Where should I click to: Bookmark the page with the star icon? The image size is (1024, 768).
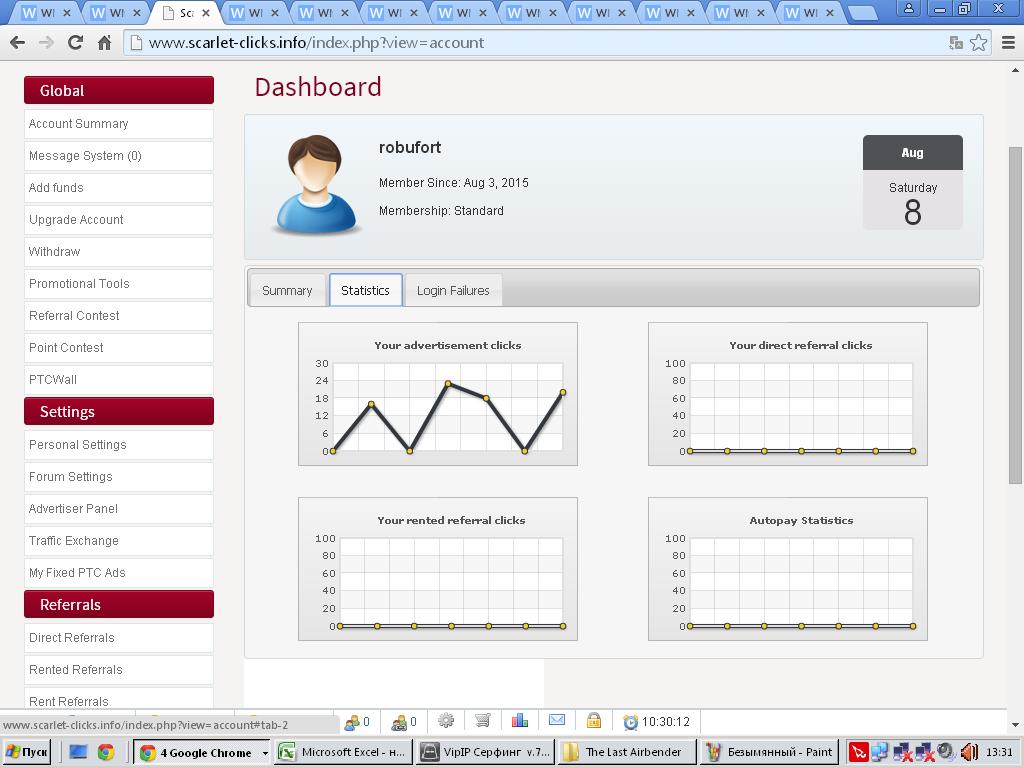[x=978, y=43]
